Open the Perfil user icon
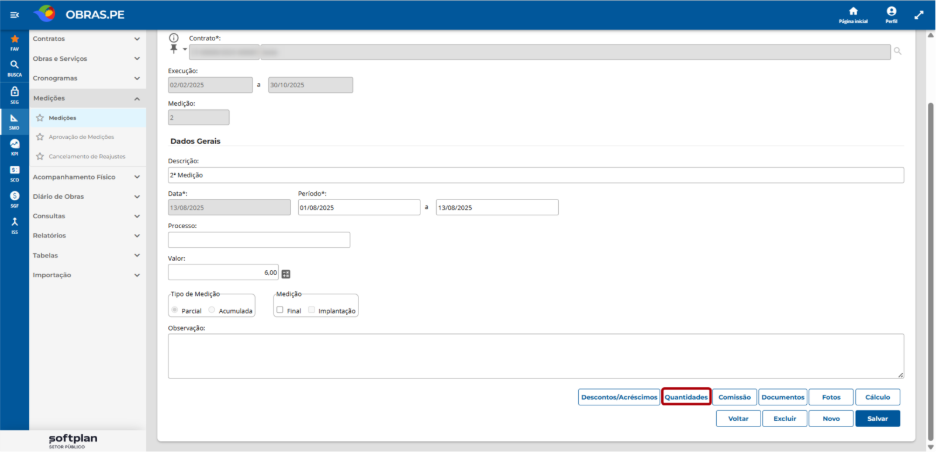 pyautogui.click(x=891, y=12)
